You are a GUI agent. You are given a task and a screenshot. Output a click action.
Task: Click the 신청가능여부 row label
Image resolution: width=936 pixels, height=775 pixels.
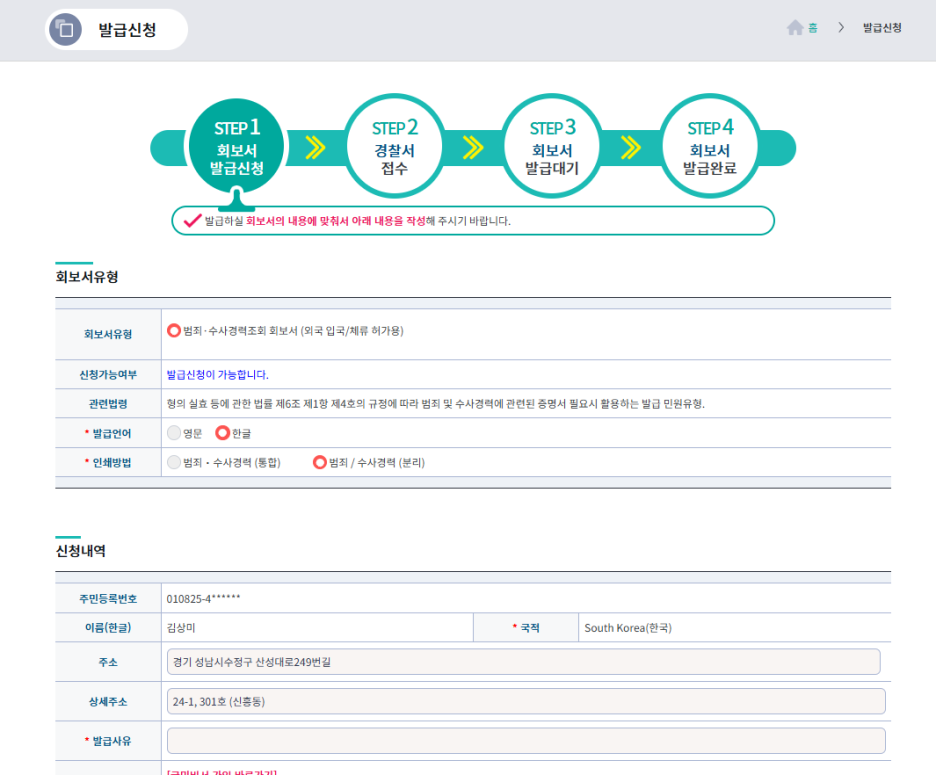108,374
